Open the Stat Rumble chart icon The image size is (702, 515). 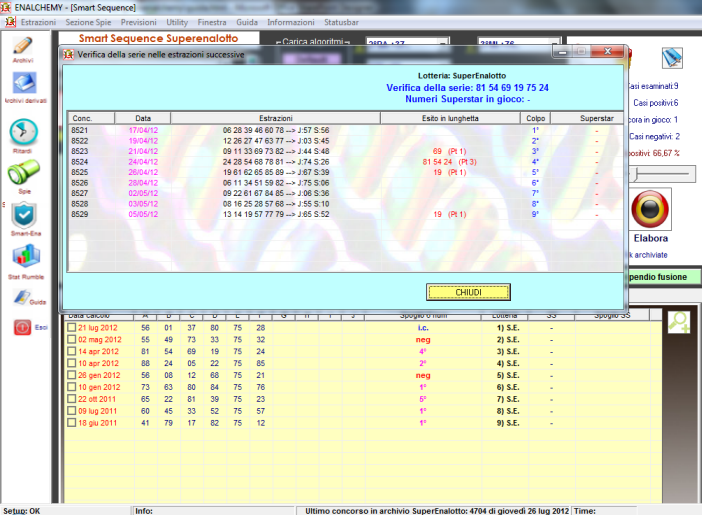click(26, 256)
